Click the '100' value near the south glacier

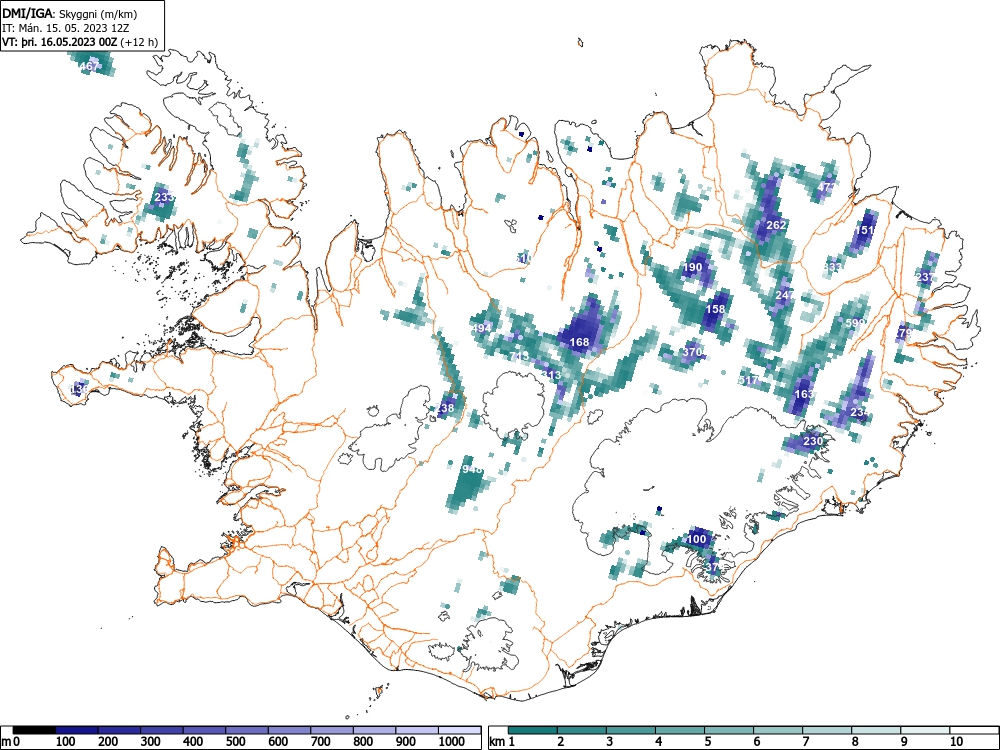pyautogui.click(x=696, y=539)
